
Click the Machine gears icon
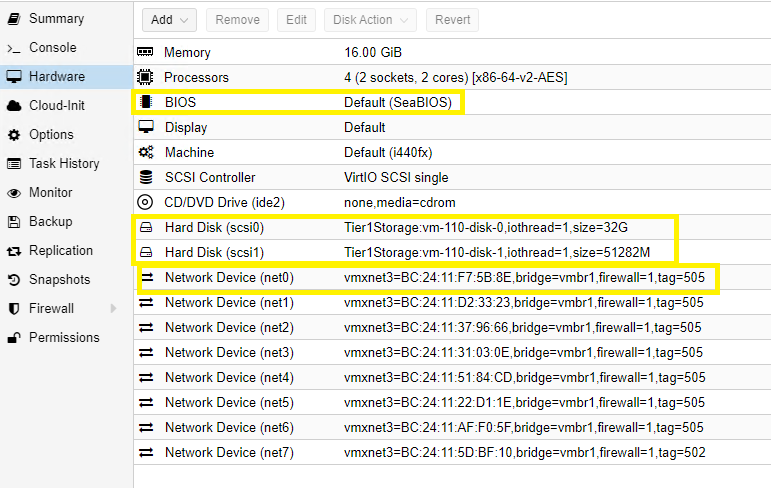coord(146,152)
